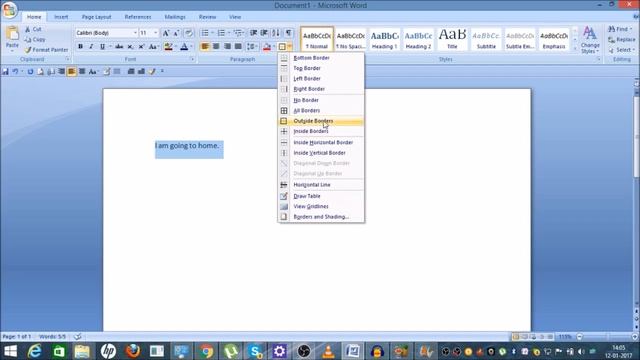The height and width of the screenshot is (360, 640).
Task: Click the Copy command
Action: [35, 40]
